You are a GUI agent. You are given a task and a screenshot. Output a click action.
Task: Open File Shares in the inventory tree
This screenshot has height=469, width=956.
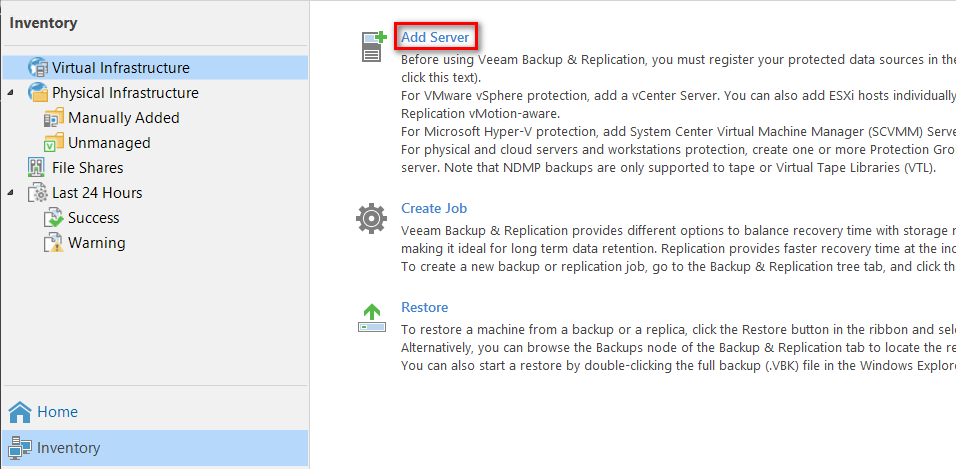click(88, 168)
